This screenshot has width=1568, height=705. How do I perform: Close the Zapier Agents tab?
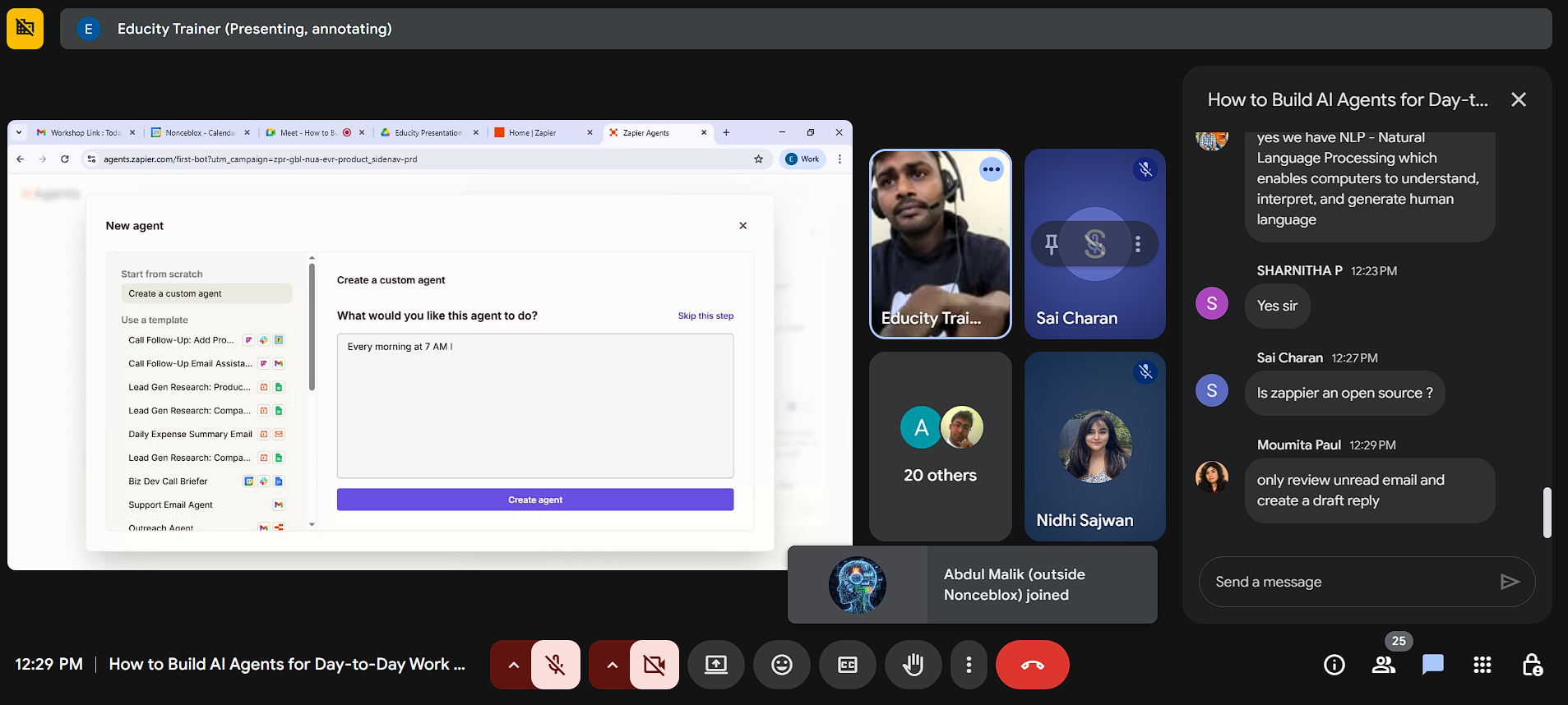(704, 132)
